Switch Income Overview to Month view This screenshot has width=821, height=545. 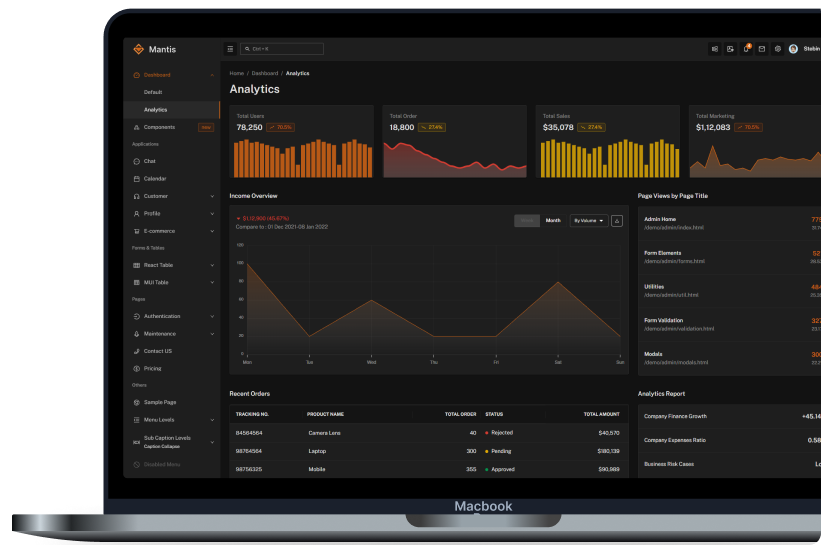click(x=553, y=220)
